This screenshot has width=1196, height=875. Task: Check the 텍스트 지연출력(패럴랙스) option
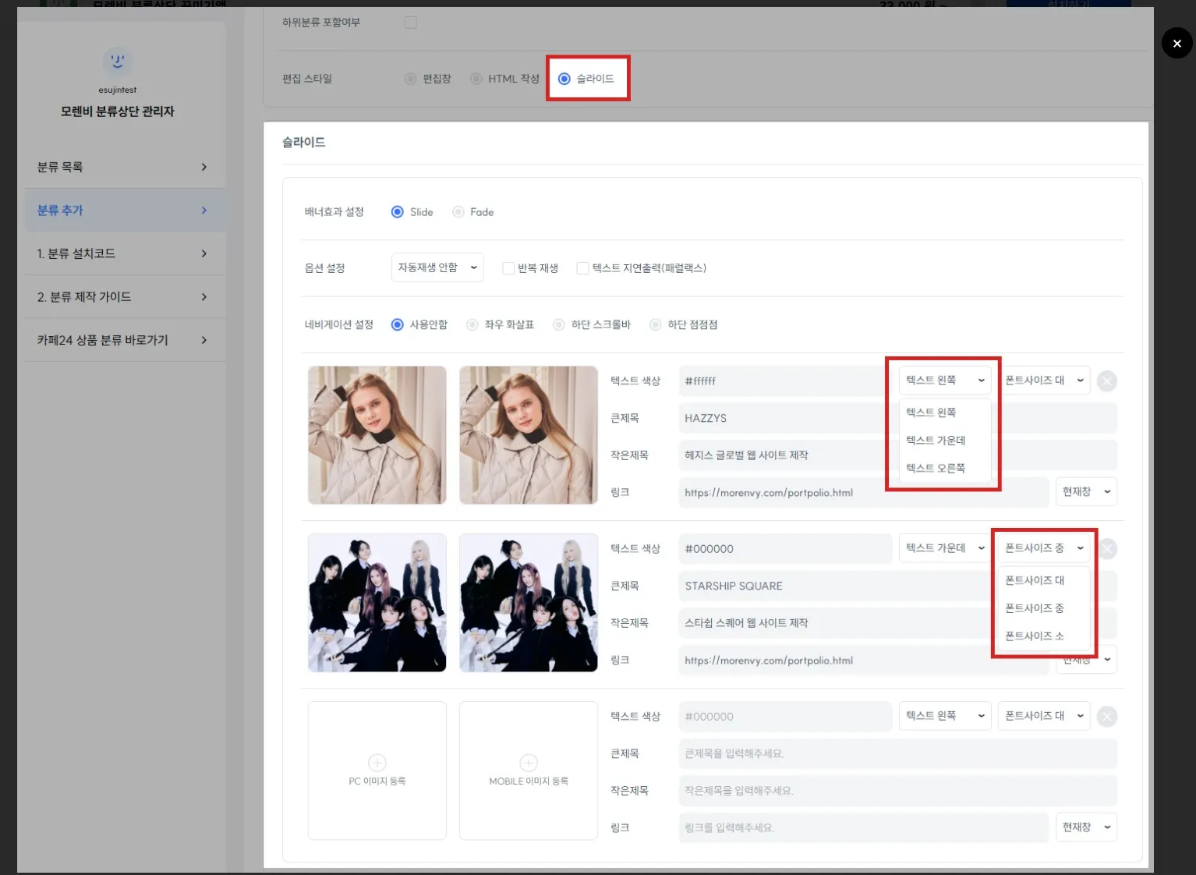583,268
